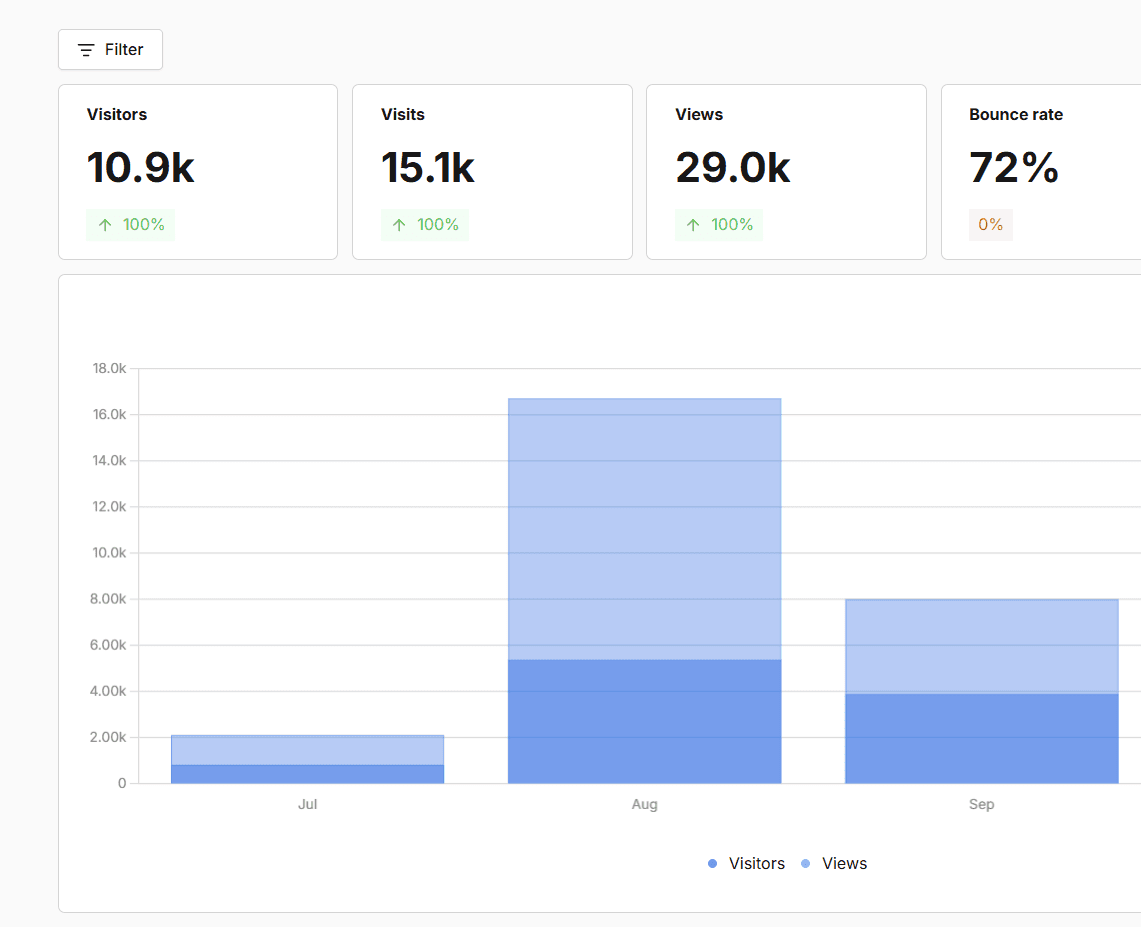Image resolution: width=1141 pixels, height=927 pixels.
Task: Click the filter lines icon
Action: (86, 50)
